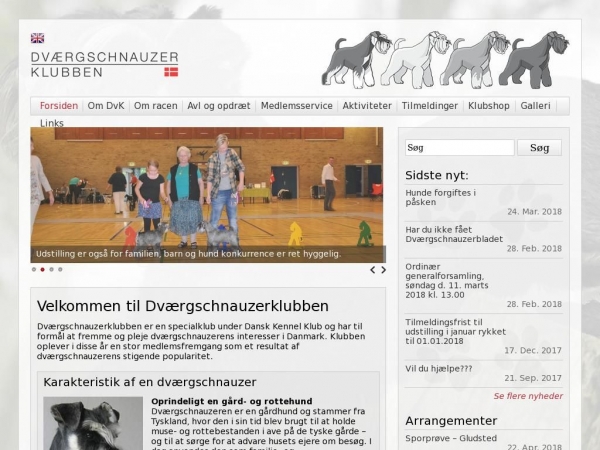Open the Tilmeldinger menu
This screenshot has height=450, width=600.
pyautogui.click(x=430, y=106)
